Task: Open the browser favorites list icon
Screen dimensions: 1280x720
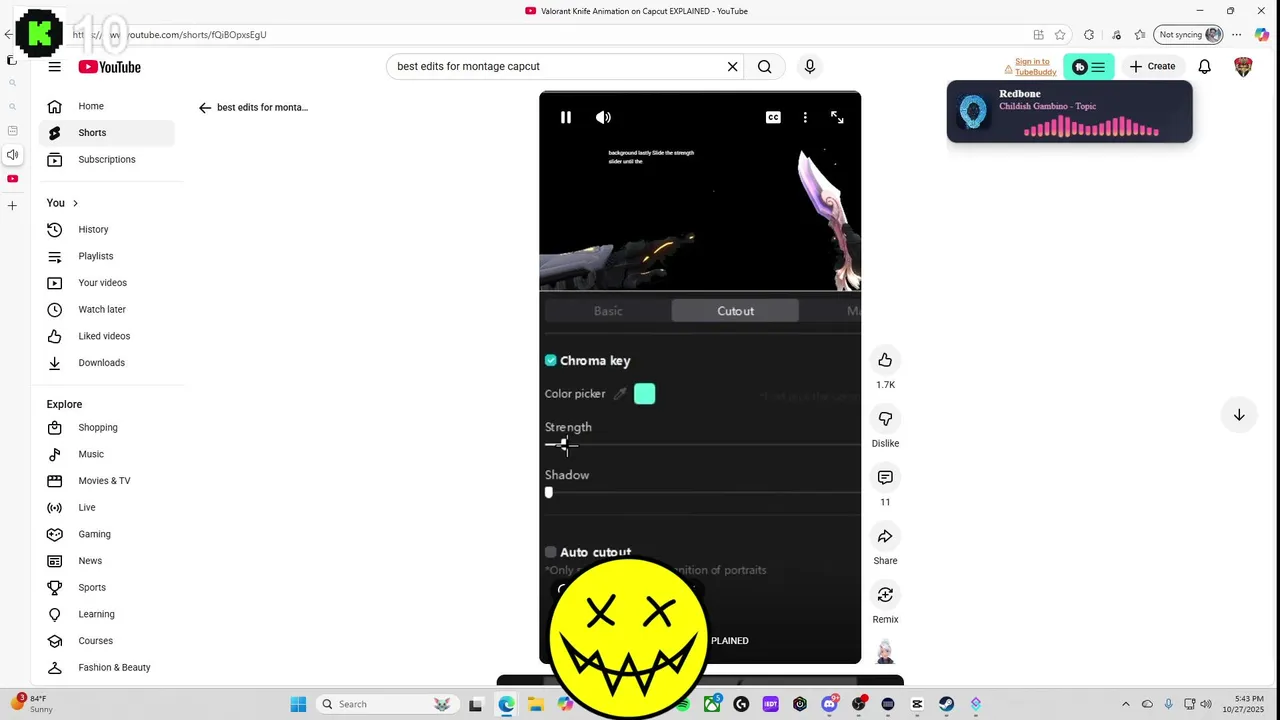Action: 1140,35
